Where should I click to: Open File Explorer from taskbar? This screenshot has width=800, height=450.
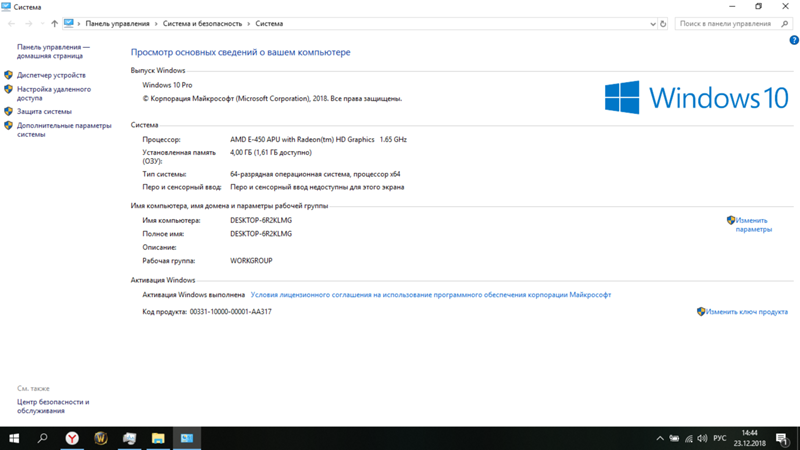158,438
